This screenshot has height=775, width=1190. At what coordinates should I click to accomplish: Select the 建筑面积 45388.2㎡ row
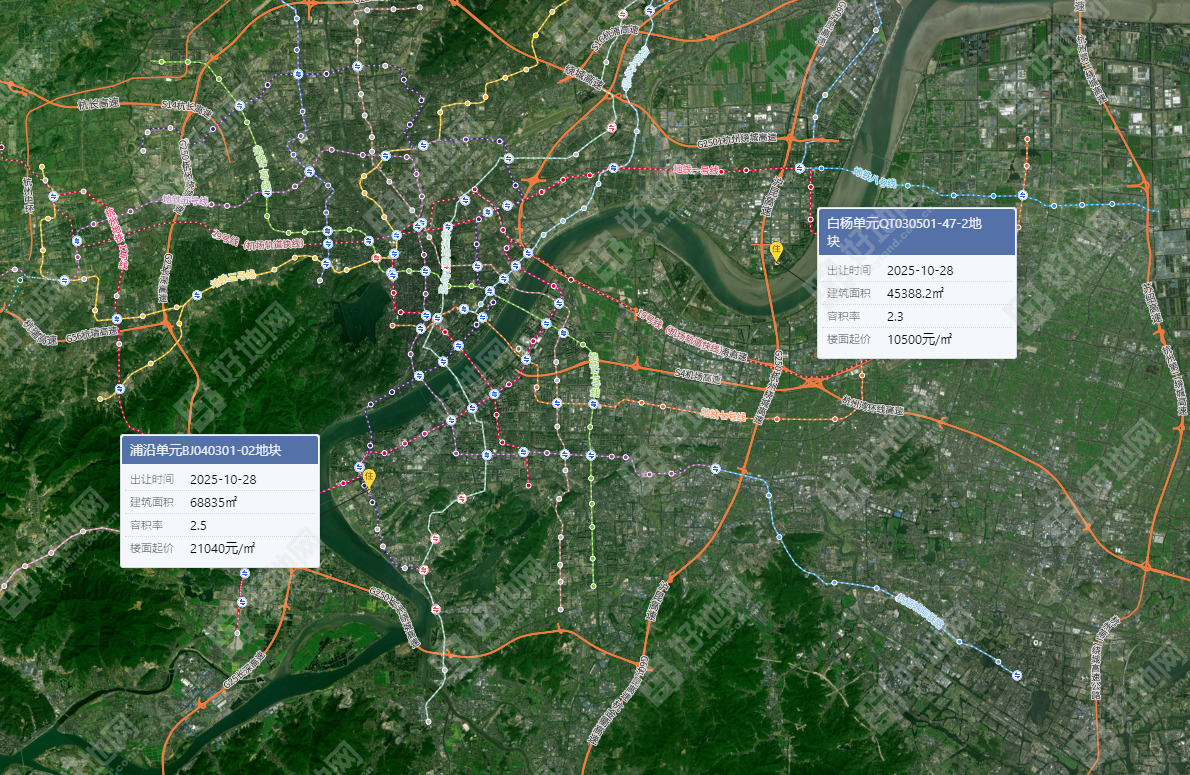(x=916, y=293)
